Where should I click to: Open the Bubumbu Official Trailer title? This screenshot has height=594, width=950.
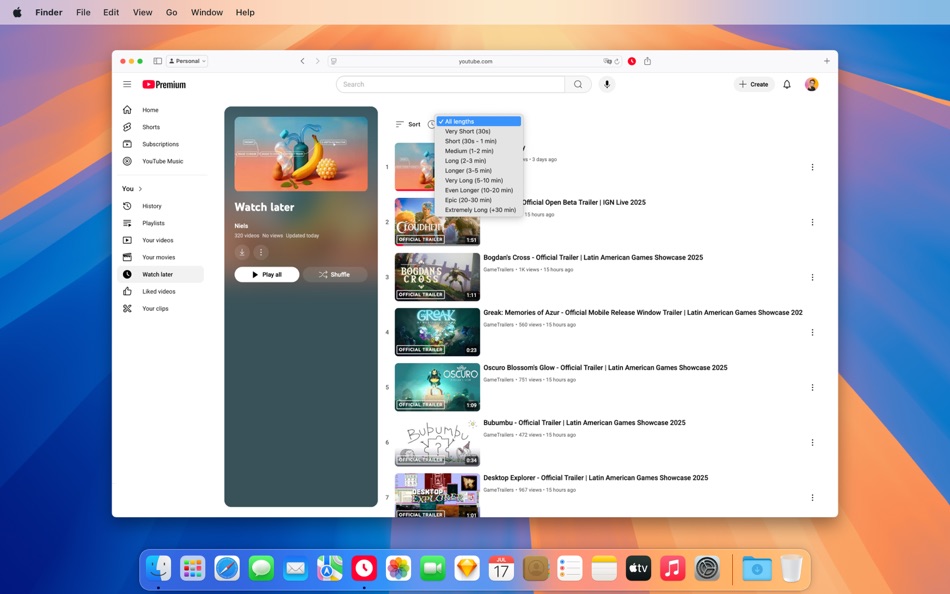[x=584, y=422]
